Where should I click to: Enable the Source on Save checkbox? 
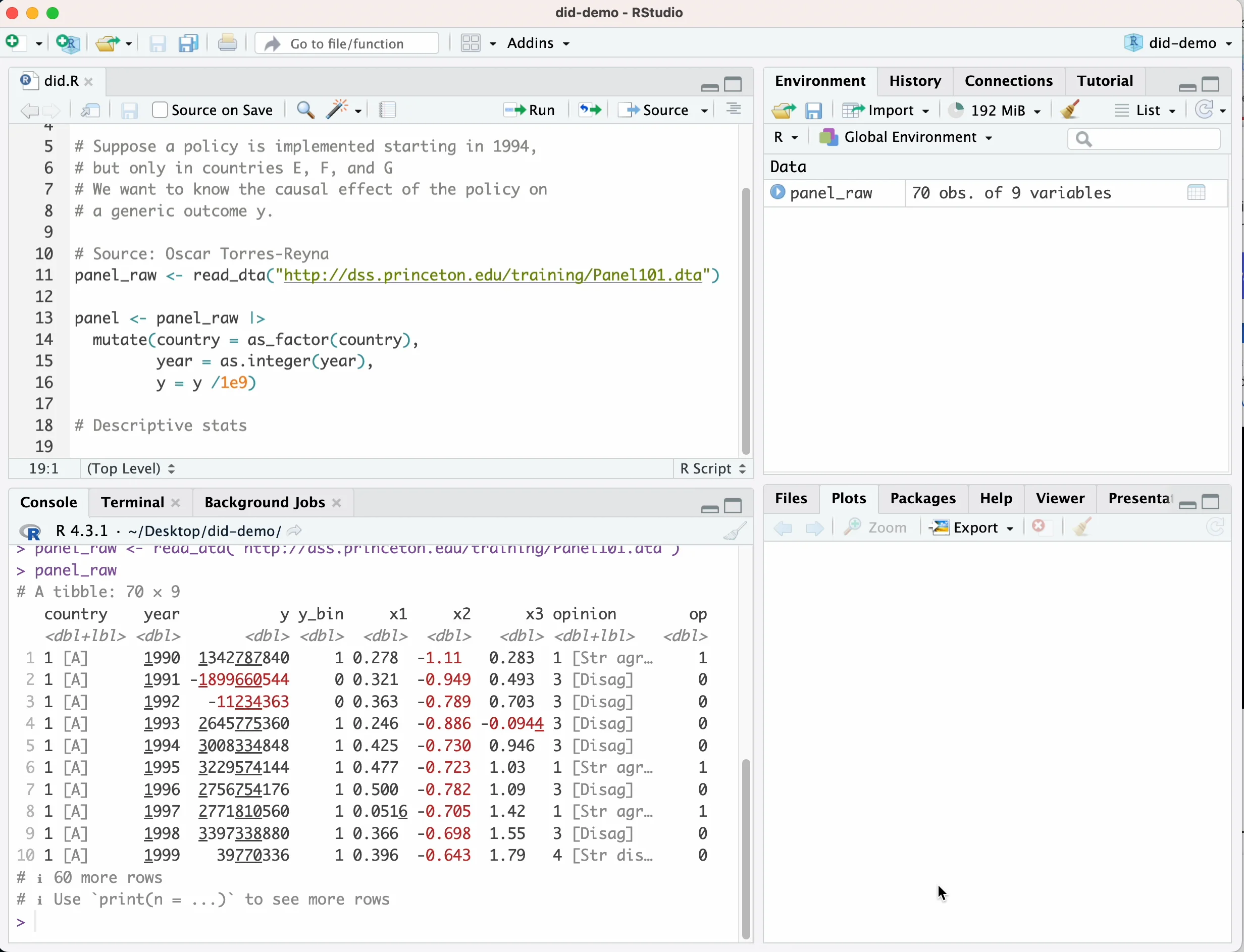(x=161, y=110)
